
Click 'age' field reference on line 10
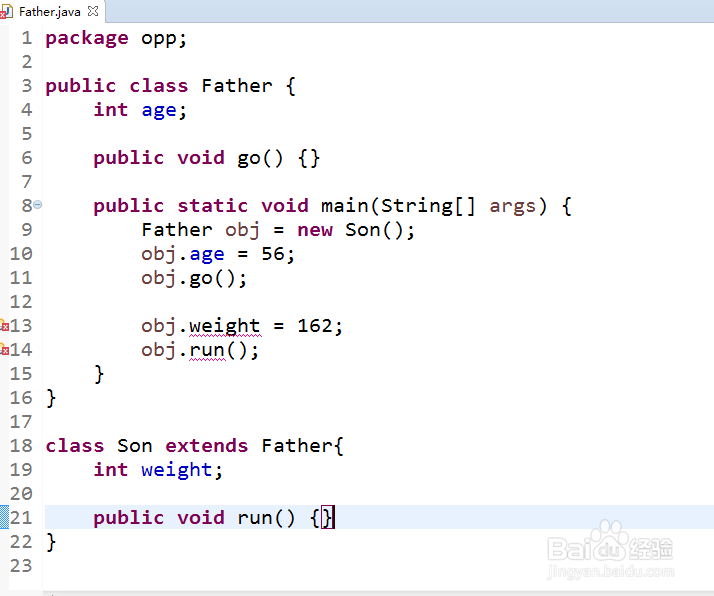pyautogui.click(x=207, y=255)
